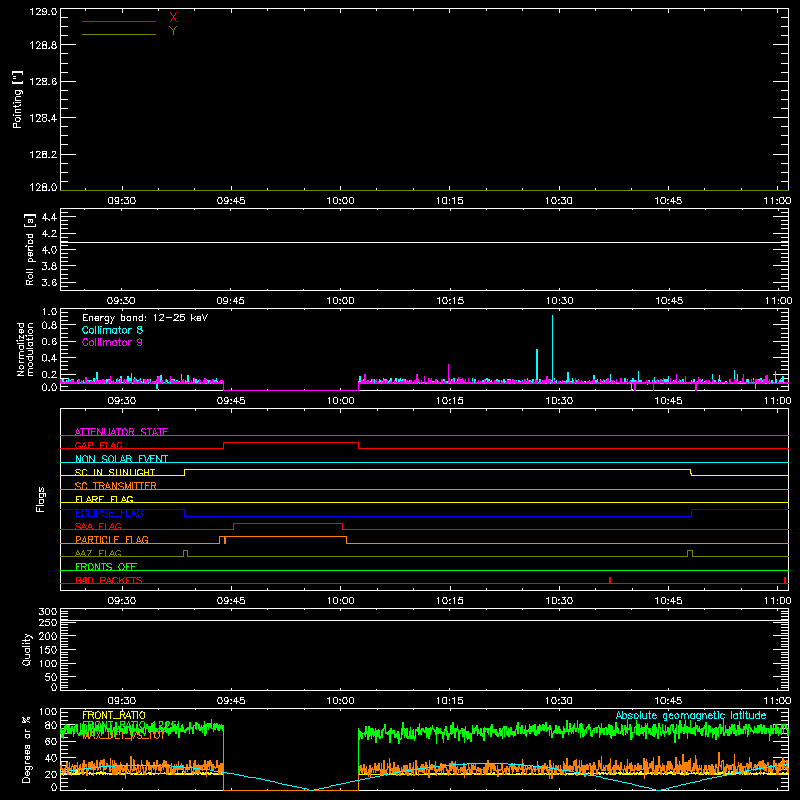This screenshot has height=800, width=800.
Task: Click the 0.4 modulation tick label
Action: tap(49, 358)
